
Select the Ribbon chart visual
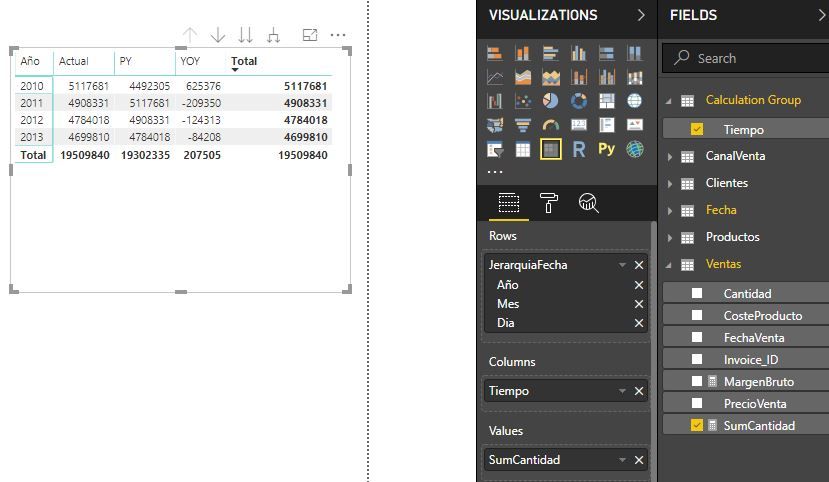click(634, 78)
